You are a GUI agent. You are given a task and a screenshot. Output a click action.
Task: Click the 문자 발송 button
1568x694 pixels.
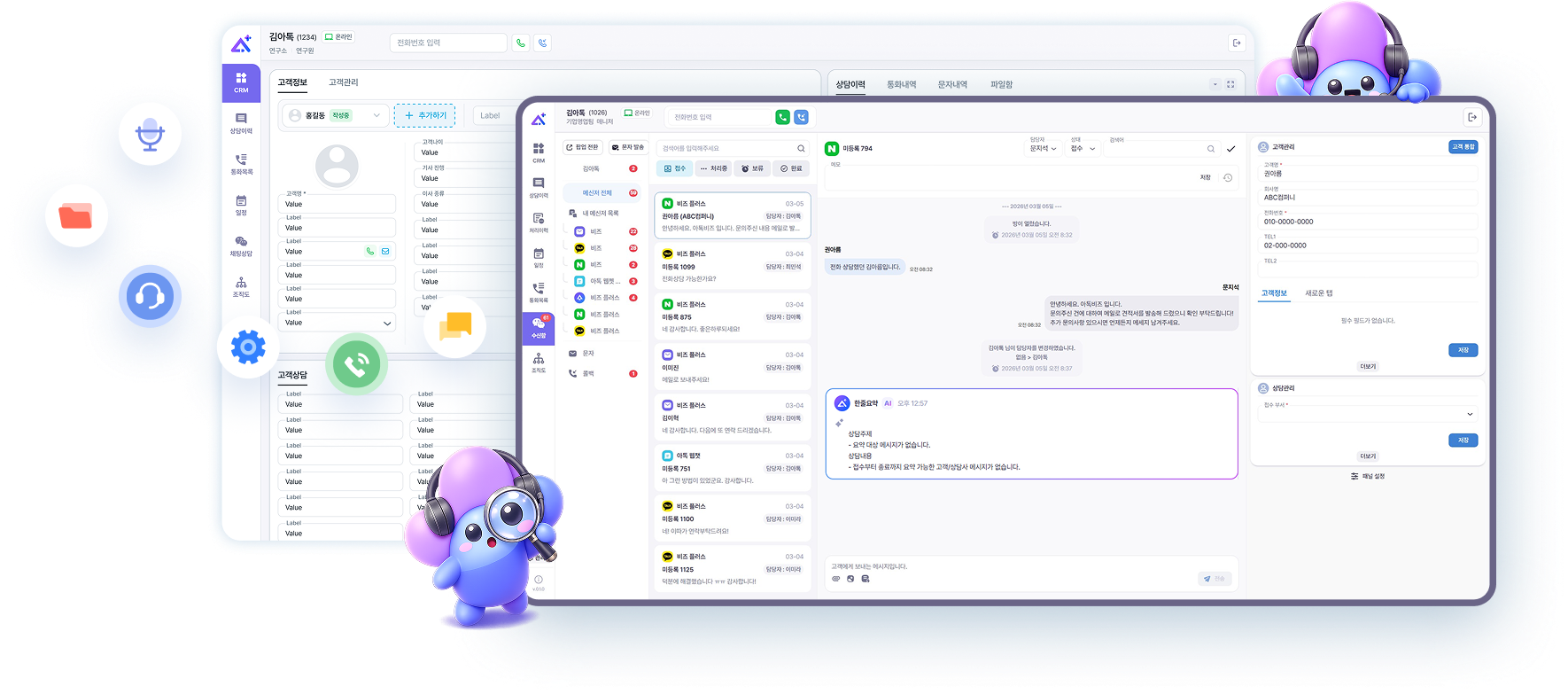click(628, 147)
